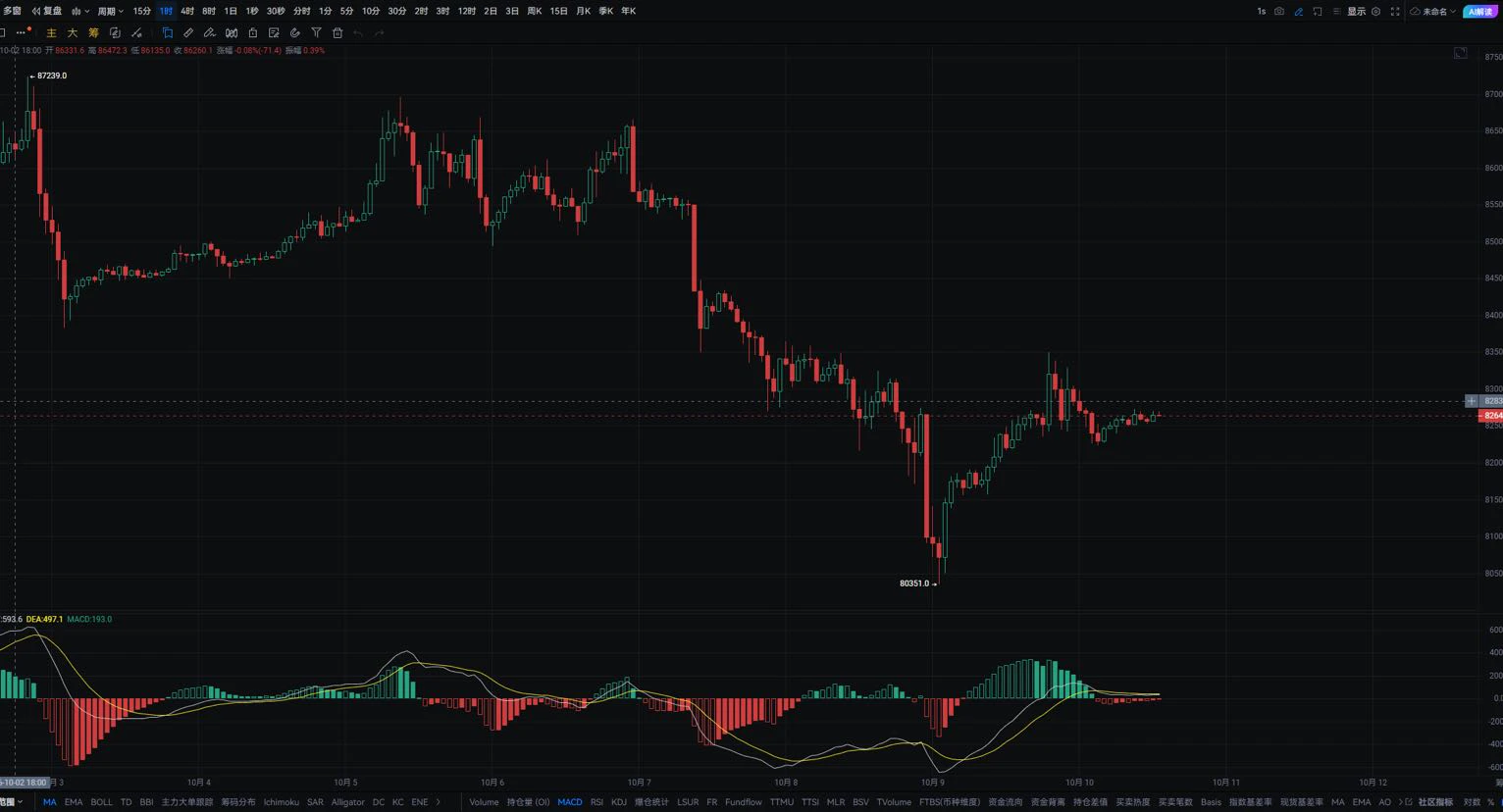Viewport: 1503px width, 812px height.
Task: Click the add-window icon next to the pencil
Action: (x=1318, y=12)
